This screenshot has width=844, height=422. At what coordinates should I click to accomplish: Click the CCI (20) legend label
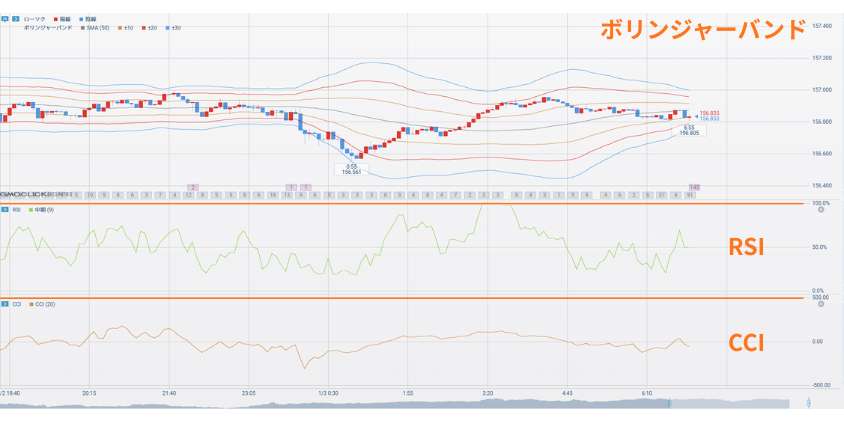click(x=45, y=303)
